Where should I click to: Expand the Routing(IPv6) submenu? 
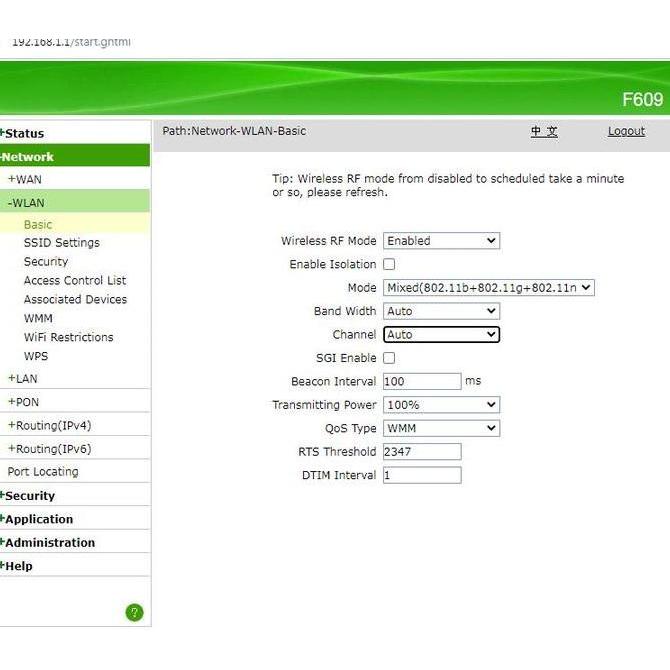[x=50, y=449]
